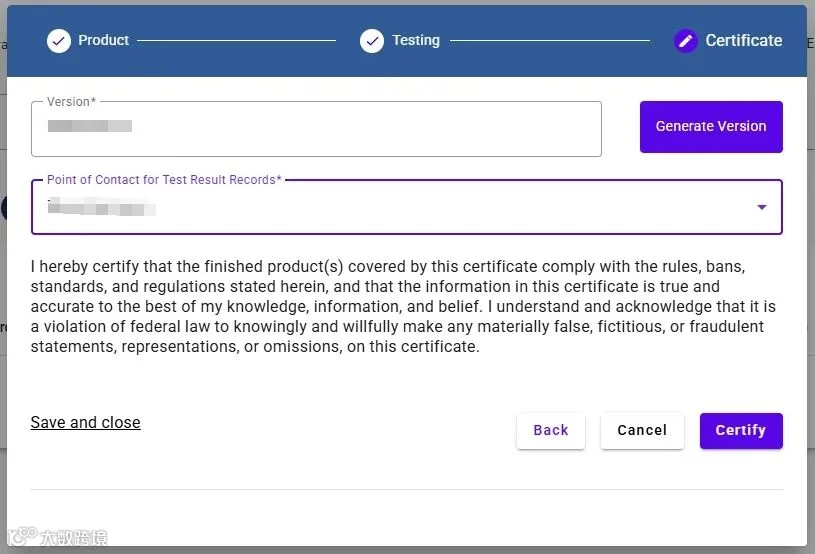Screen dimensions: 815x554
Task: Cancel the certificate dialog
Action: tap(642, 430)
